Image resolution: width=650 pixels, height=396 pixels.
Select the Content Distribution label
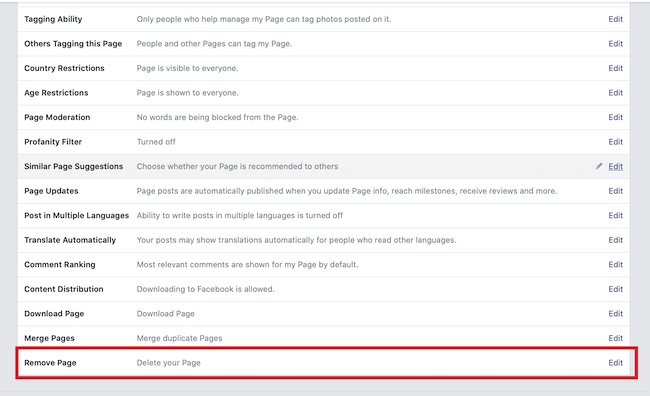pyautogui.click(x=63, y=289)
